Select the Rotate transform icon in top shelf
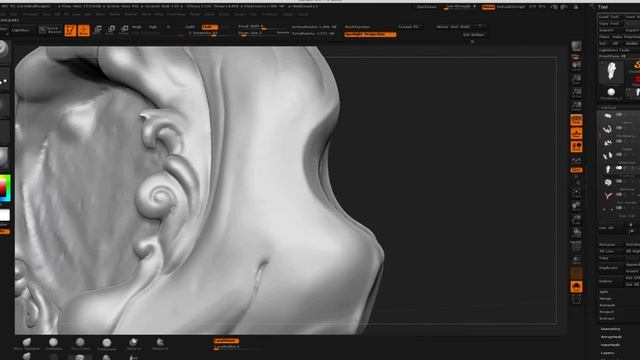The width and height of the screenshot is (640, 360). point(124,30)
